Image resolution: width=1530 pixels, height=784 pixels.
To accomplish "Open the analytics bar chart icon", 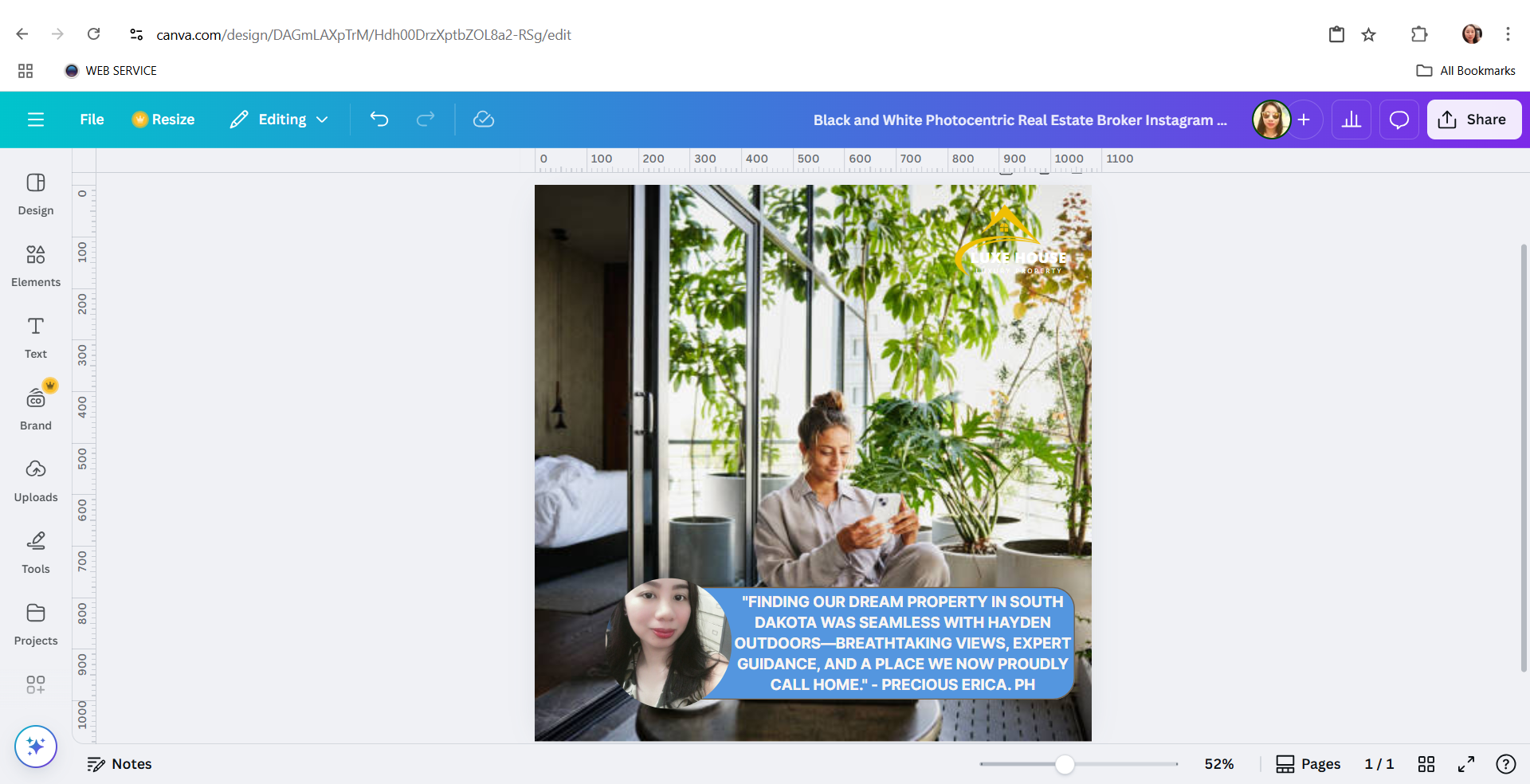I will (1351, 120).
